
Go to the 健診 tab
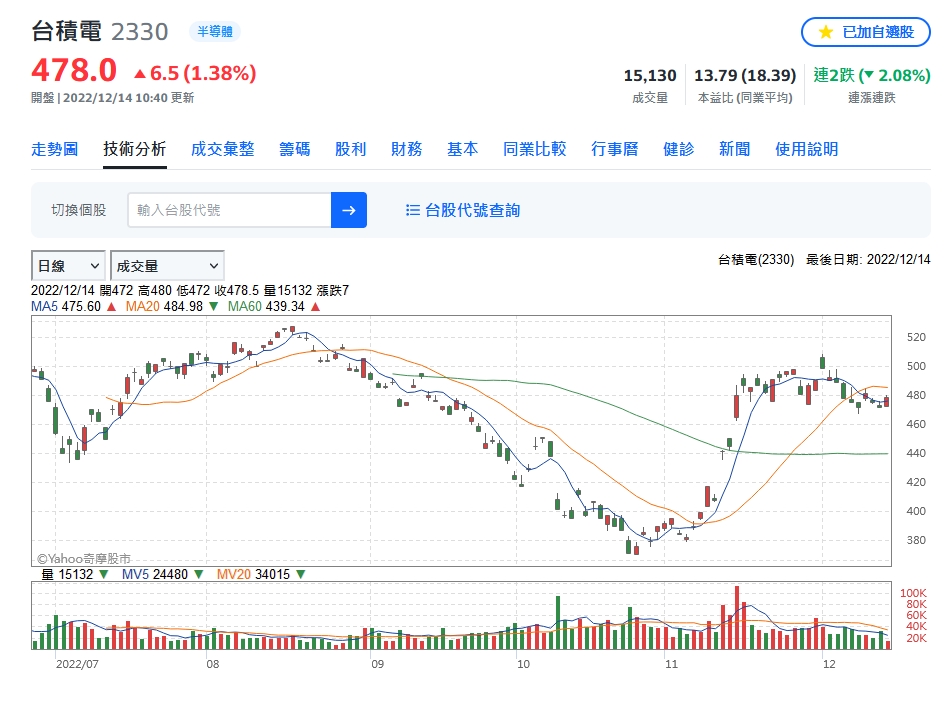coord(678,149)
